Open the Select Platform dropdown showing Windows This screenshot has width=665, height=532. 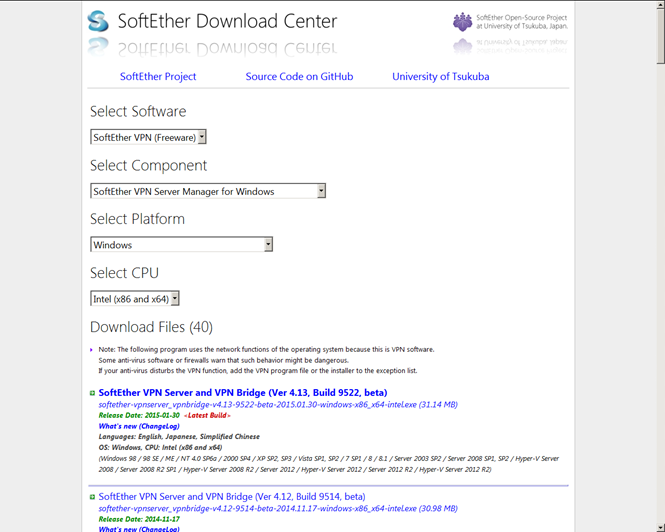tap(182, 244)
